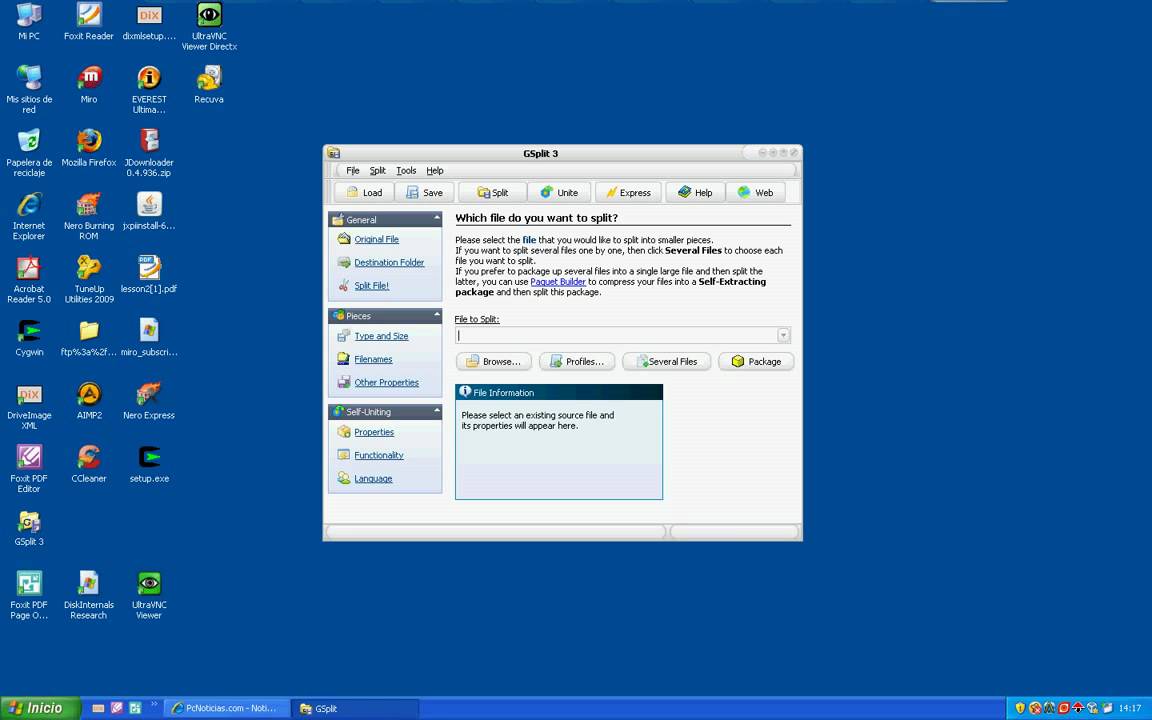
Task: Click the Destination Folder icon
Action: (x=343, y=262)
